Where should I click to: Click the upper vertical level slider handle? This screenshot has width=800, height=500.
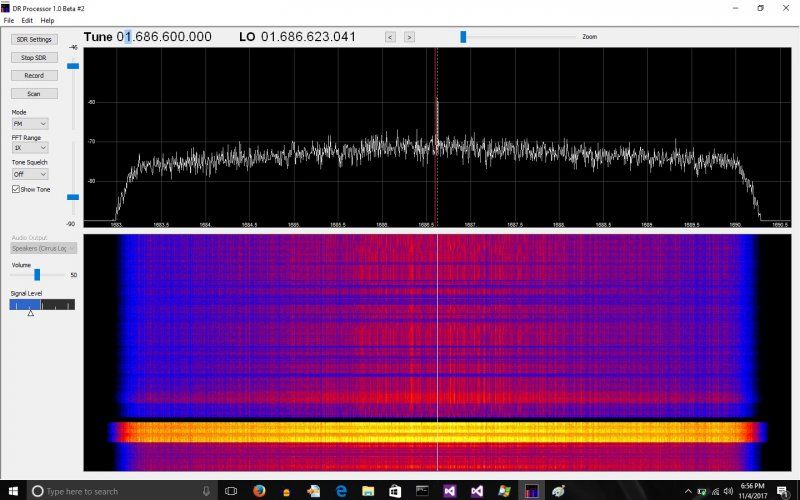click(x=73, y=66)
